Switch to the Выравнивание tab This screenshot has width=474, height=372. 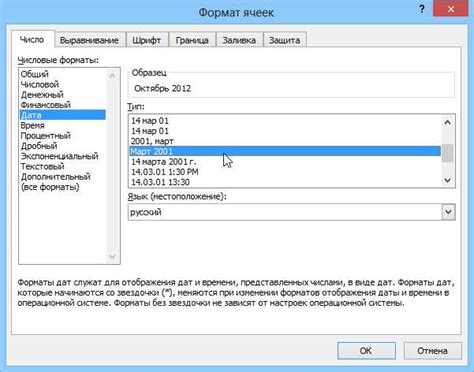89,40
